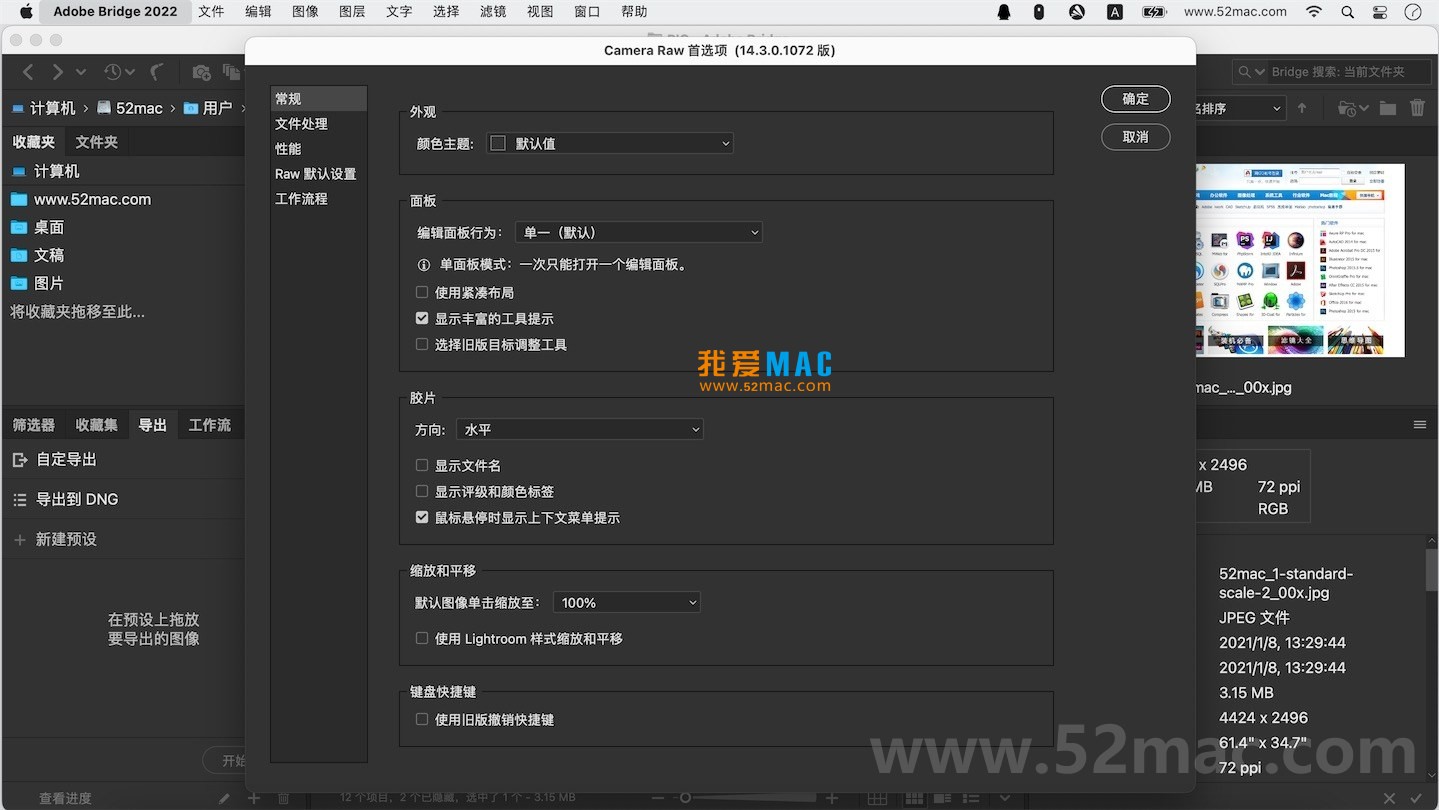Select 文件处理 in preferences sidebar
The height and width of the screenshot is (810, 1439).
[319, 123]
